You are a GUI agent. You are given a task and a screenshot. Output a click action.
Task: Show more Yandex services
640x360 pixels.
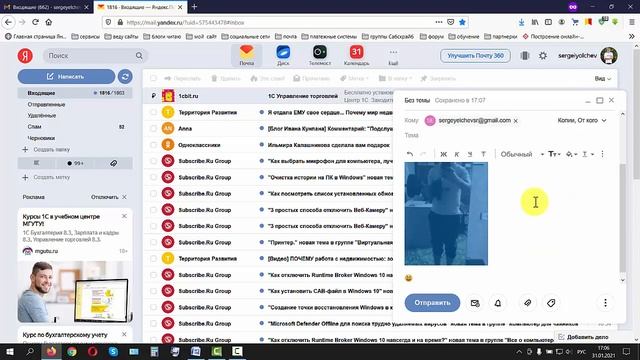[x=393, y=55]
